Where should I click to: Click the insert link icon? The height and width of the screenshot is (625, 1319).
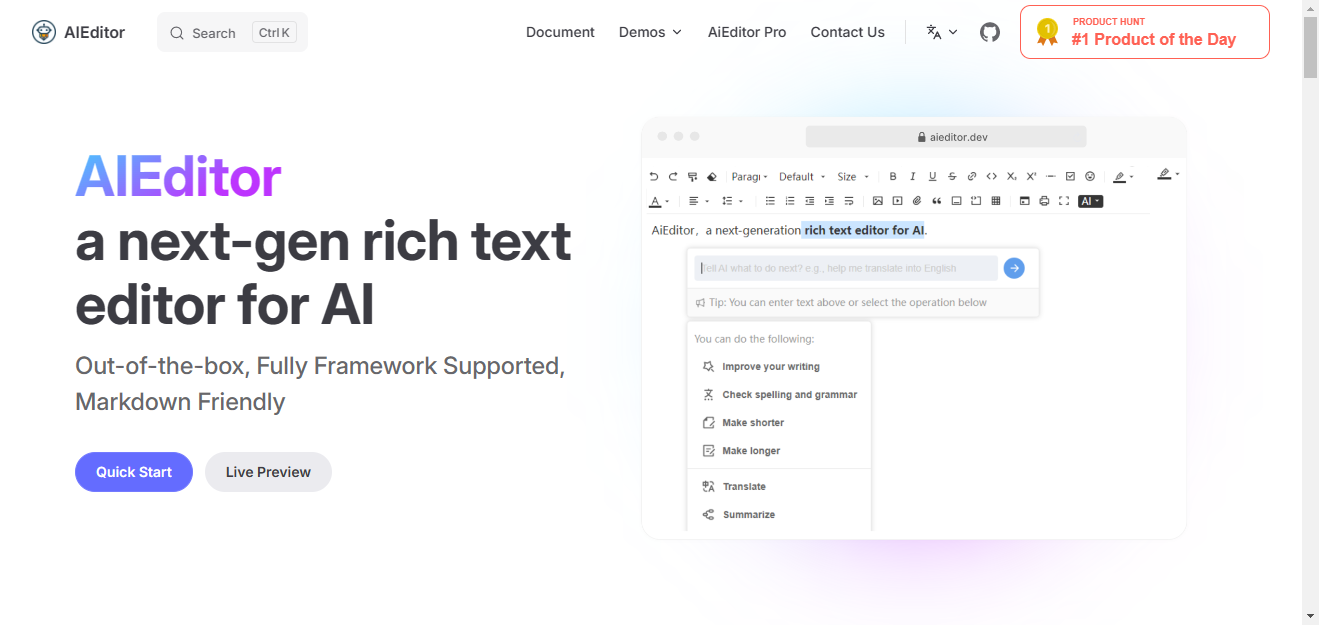[972, 177]
